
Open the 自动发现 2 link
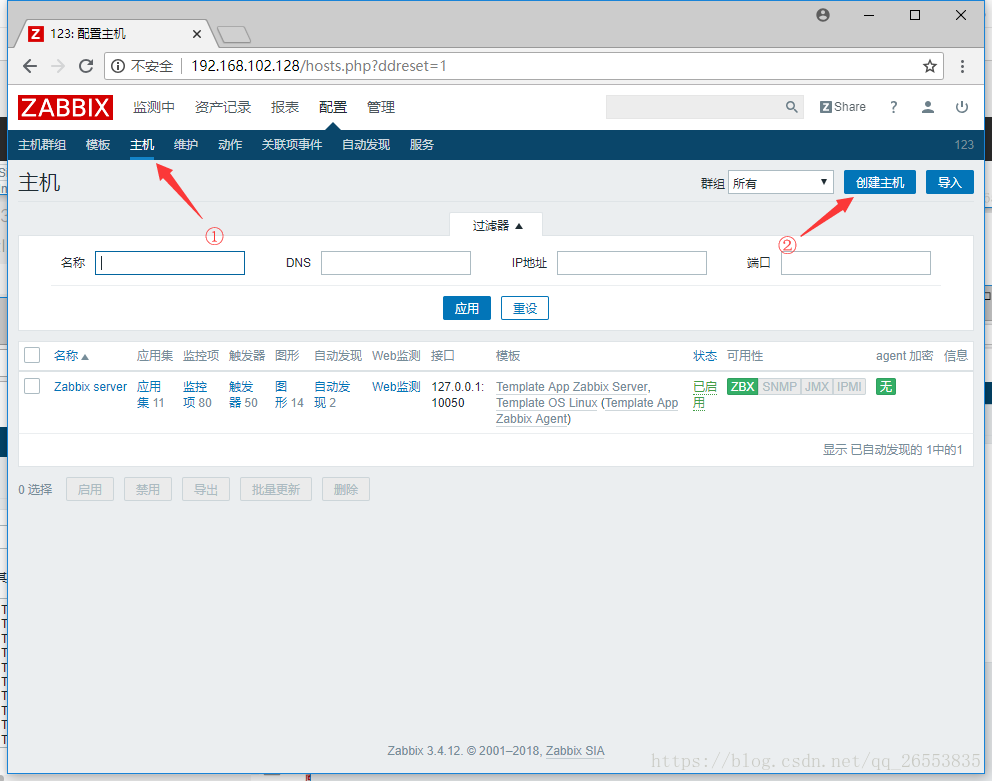point(332,394)
